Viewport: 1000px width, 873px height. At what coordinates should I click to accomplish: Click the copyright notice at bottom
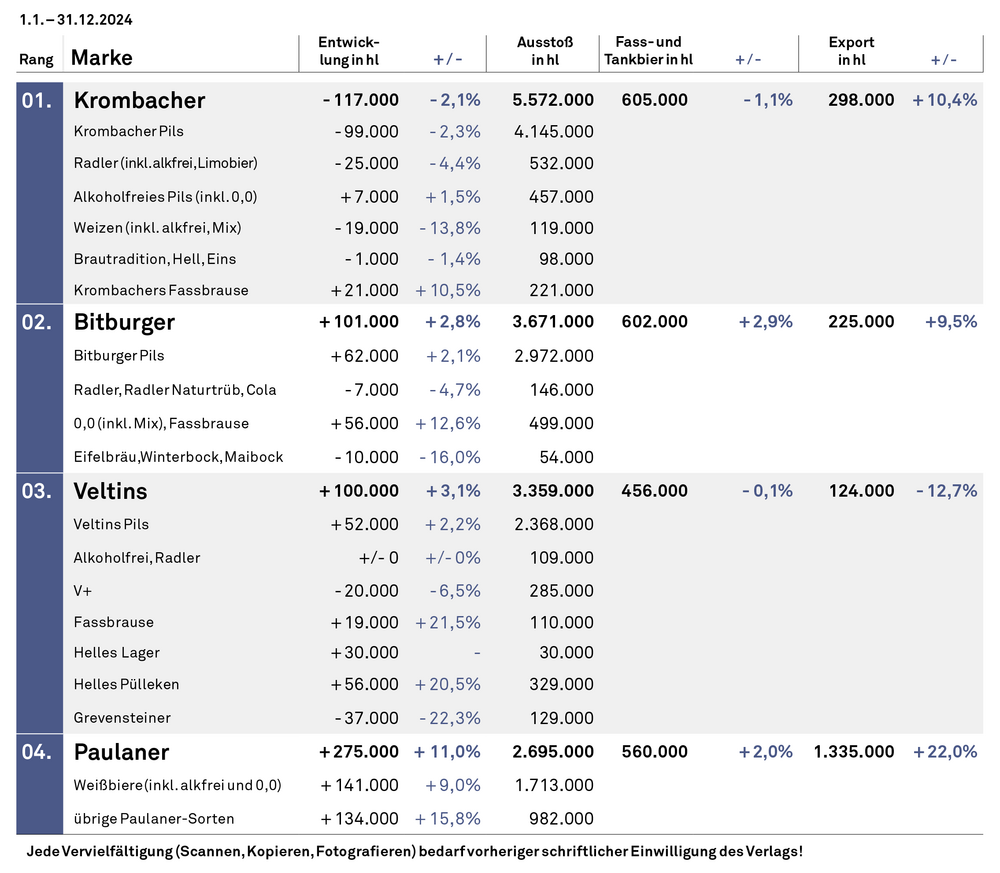(415, 852)
